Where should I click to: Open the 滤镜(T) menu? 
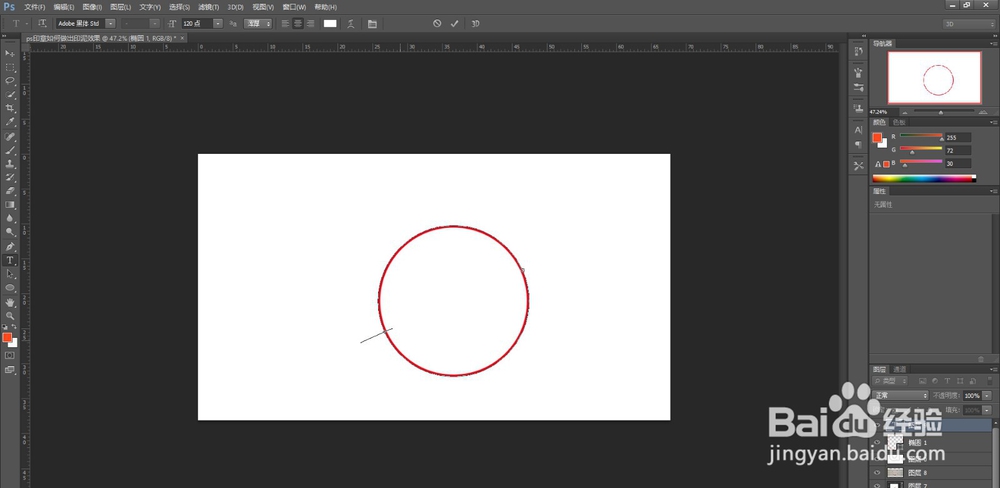(x=209, y=7)
